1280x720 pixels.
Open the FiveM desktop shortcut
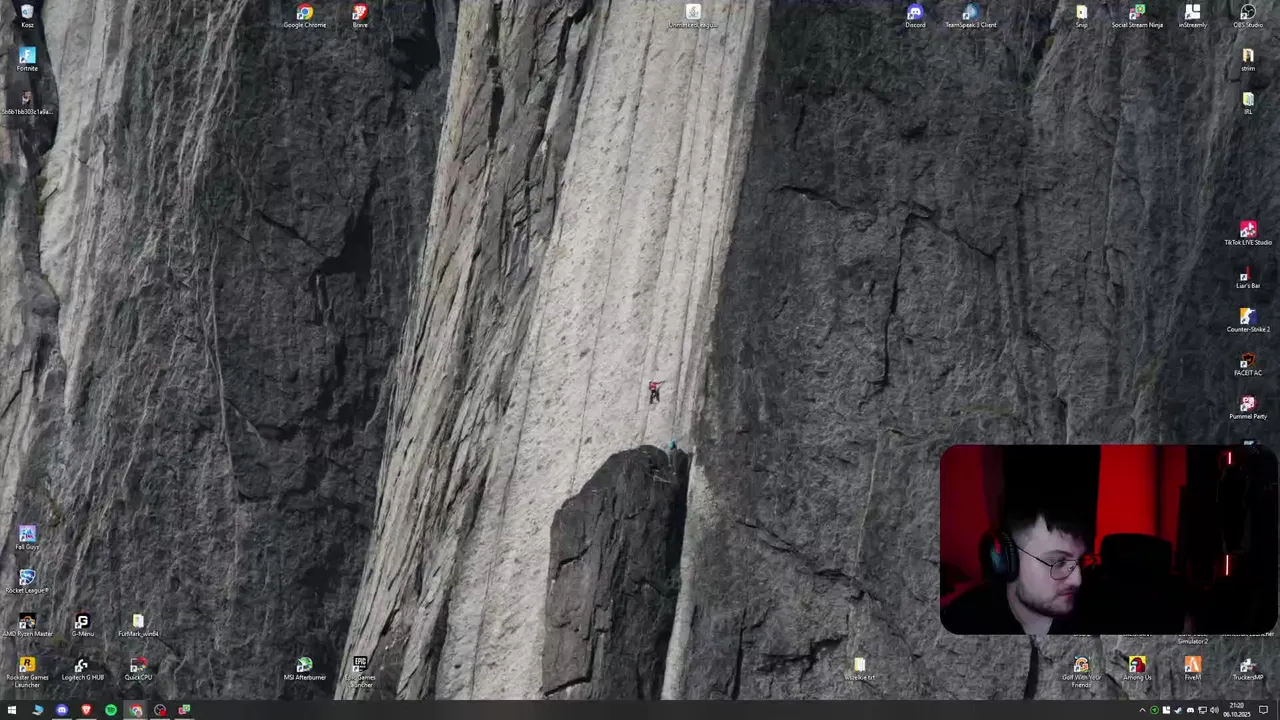pyautogui.click(x=1192, y=669)
